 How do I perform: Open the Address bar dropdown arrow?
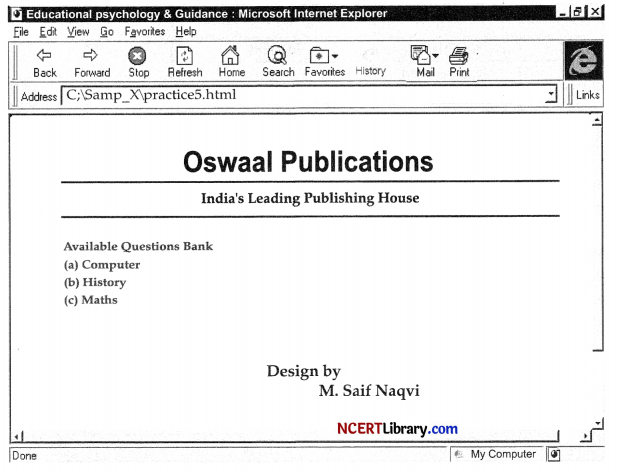[x=551, y=95]
